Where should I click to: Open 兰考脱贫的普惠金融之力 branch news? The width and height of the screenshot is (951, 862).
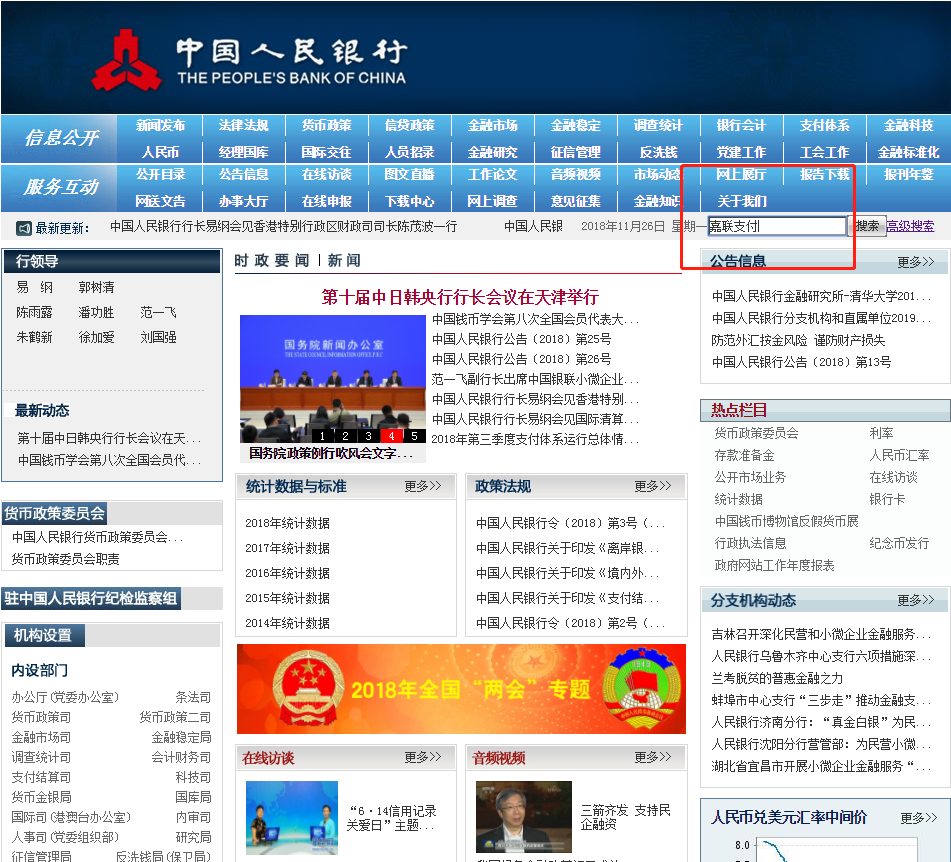pos(777,678)
